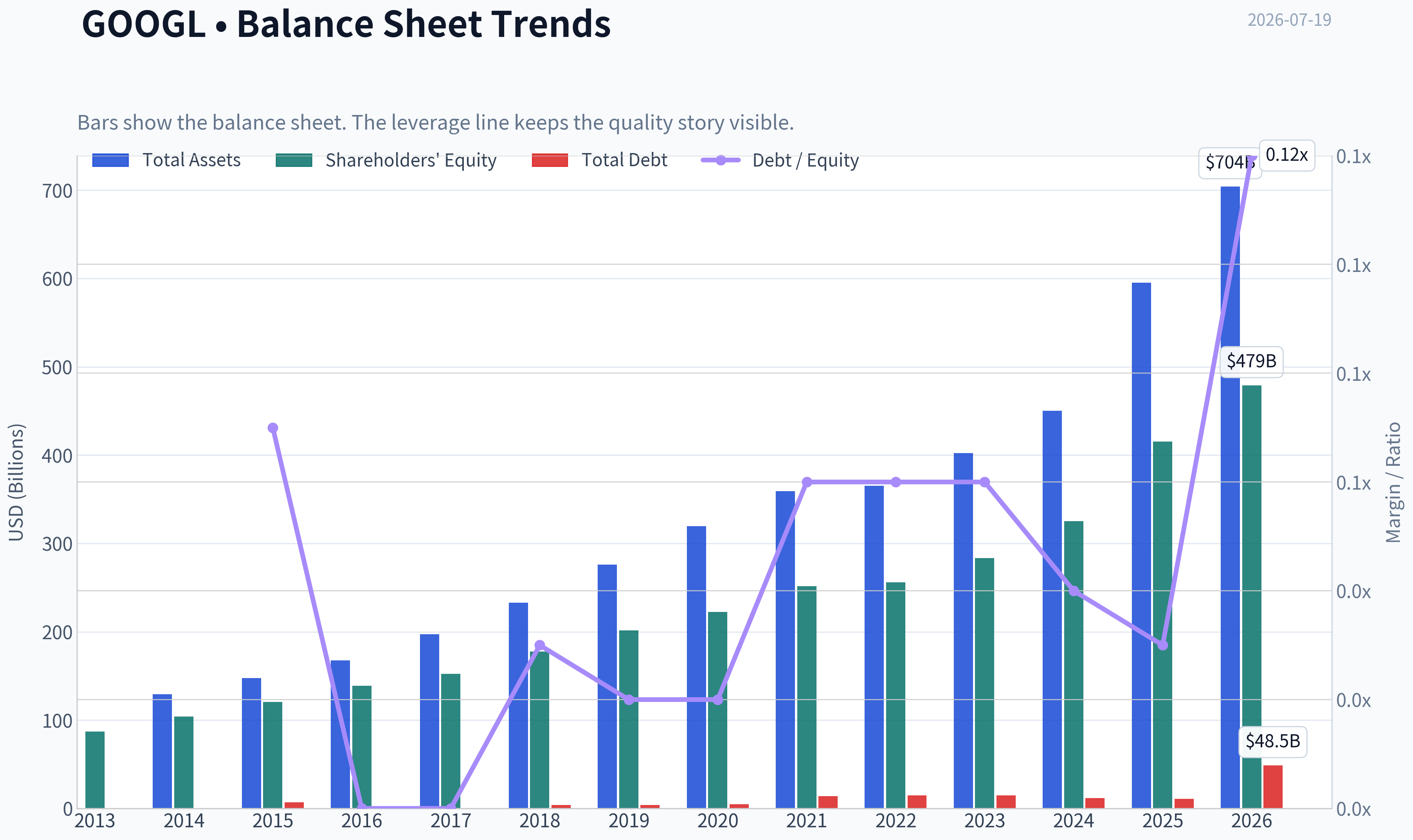Click the 2026 Total Debt red bar
1413x840 pixels.
pyautogui.click(x=1273, y=787)
